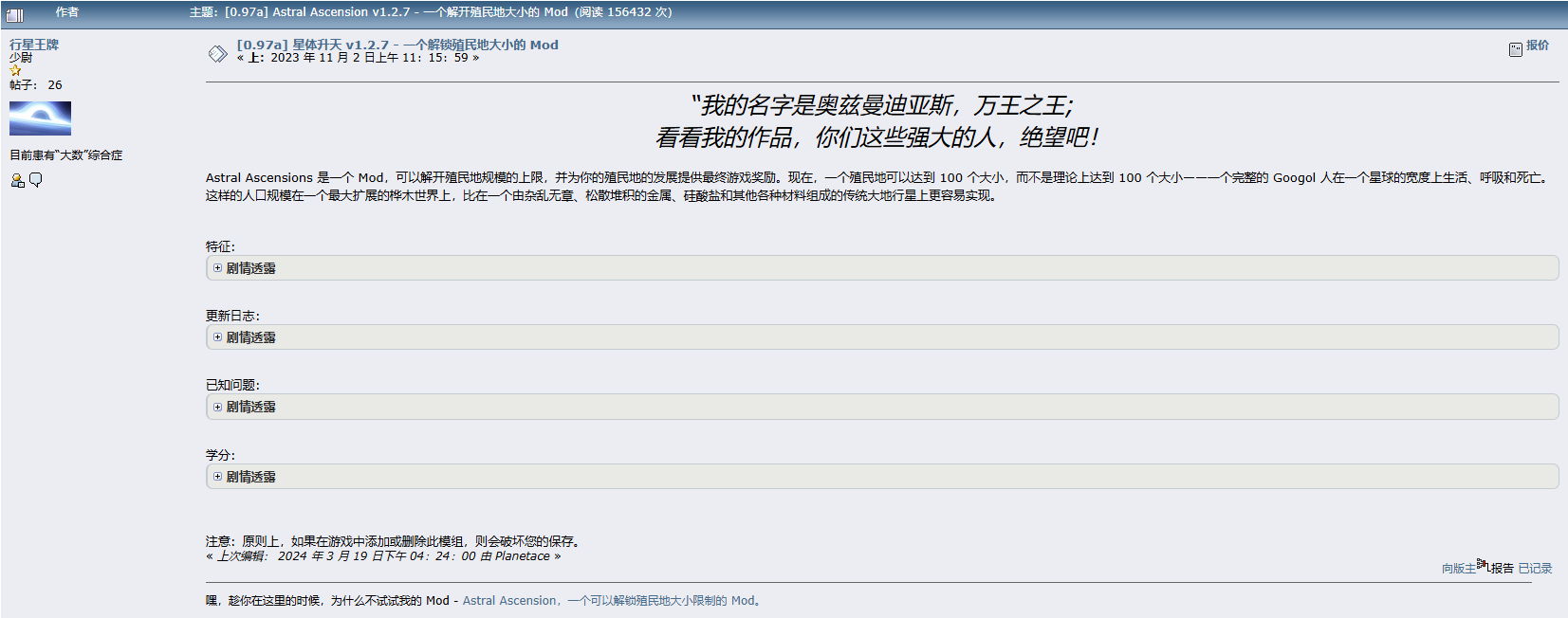The width and height of the screenshot is (1568, 618).
Task: Click the 报价 quote link
Action: point(1537,45)
